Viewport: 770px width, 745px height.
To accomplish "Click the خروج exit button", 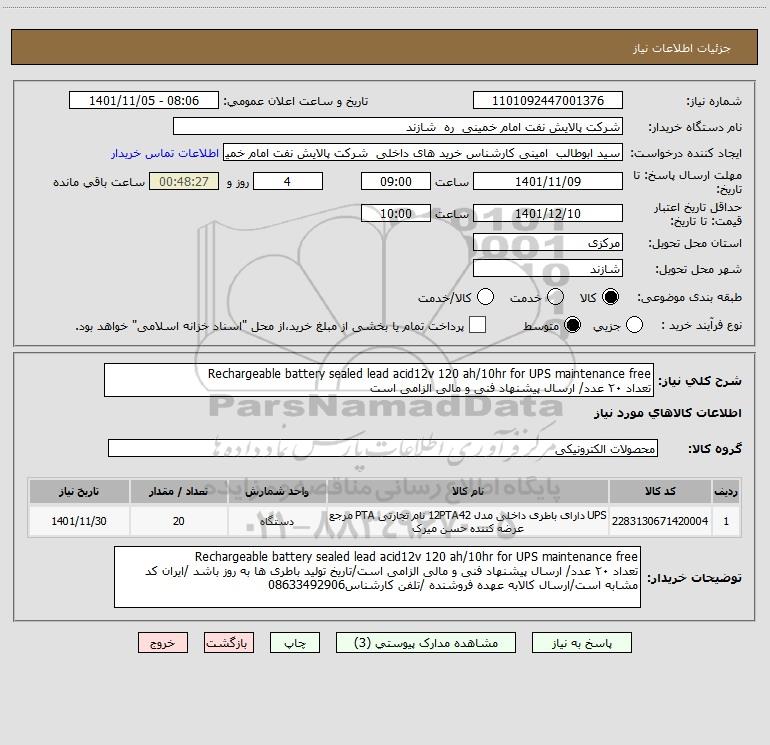I will pos(163,643).
